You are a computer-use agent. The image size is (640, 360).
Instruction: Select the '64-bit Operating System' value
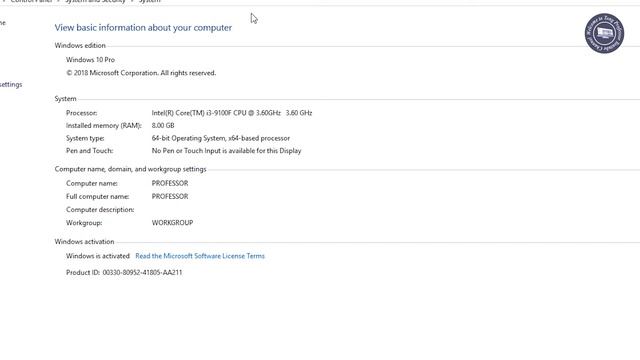(221, 138)
